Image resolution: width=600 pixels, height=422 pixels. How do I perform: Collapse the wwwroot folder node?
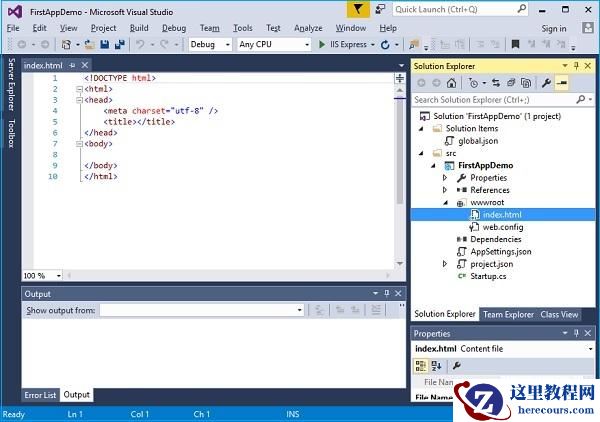[445, 202]
